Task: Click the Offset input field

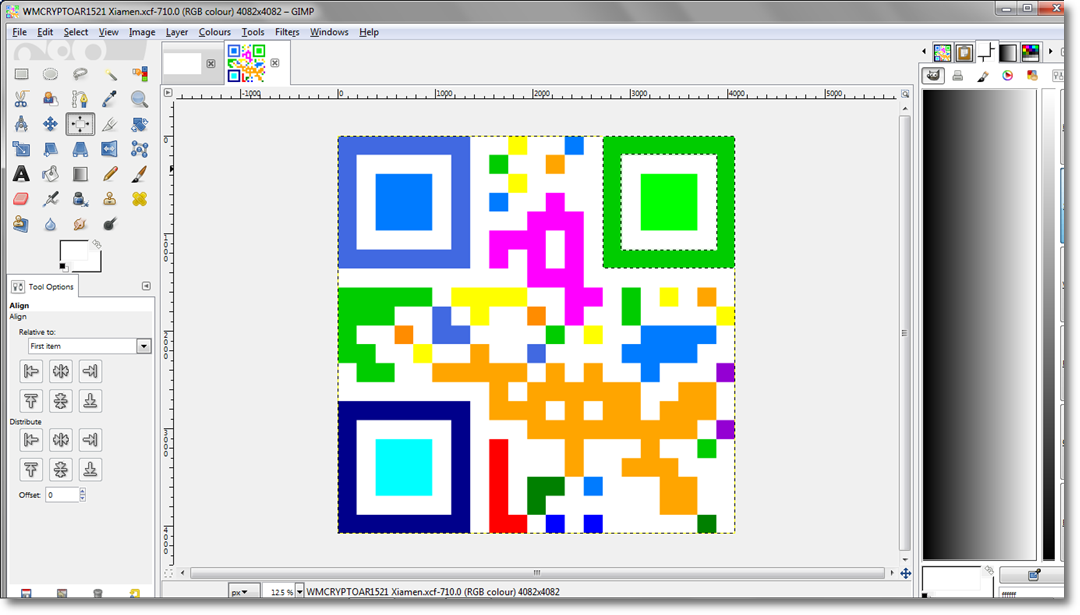Action: tap(62, 494)
